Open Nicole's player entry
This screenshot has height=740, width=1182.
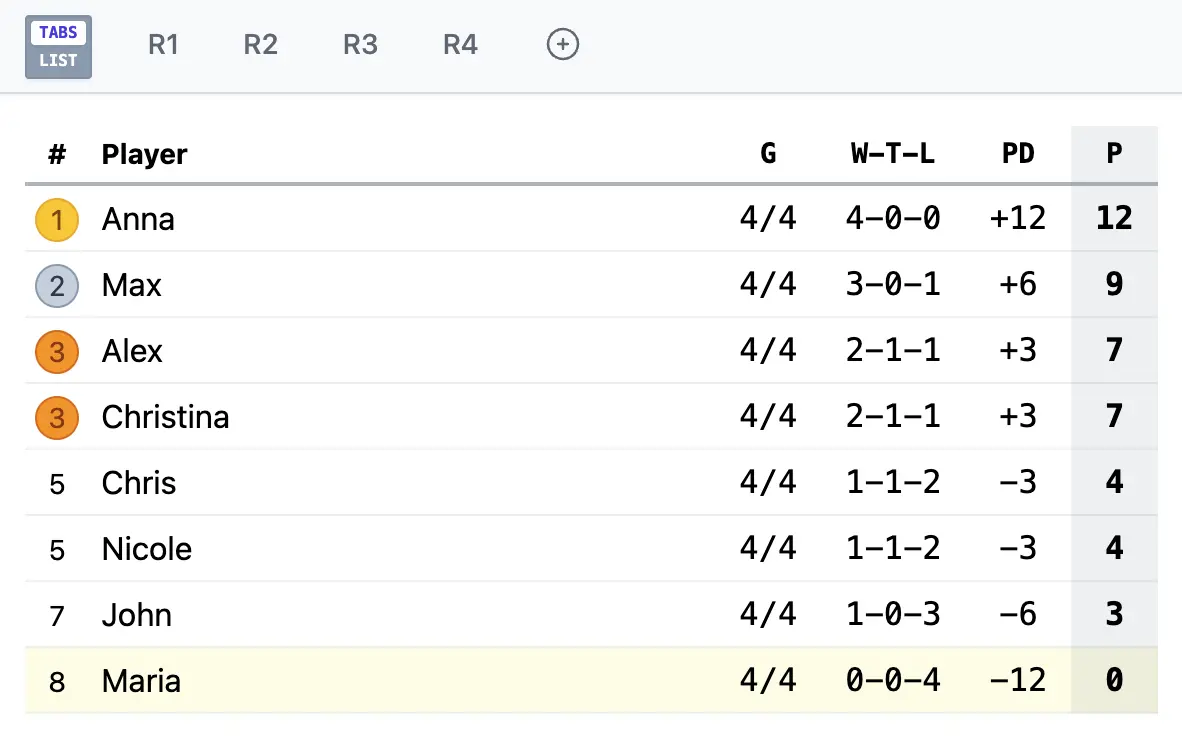click(147, 549)
